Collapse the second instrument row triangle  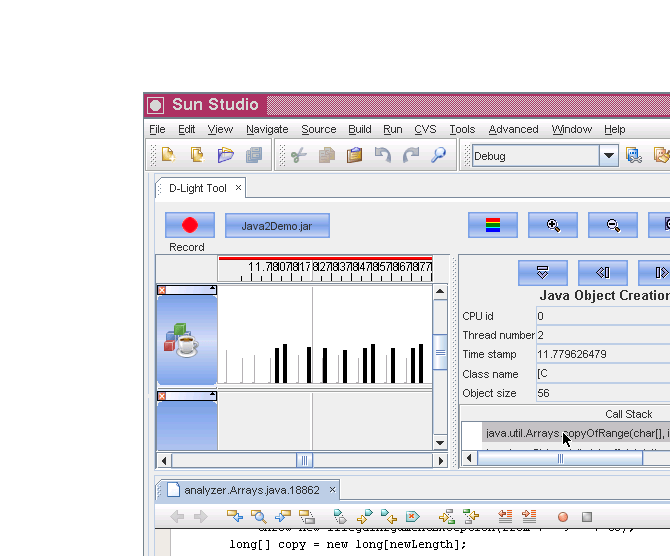pyautogui.click(x=212, y=394)
